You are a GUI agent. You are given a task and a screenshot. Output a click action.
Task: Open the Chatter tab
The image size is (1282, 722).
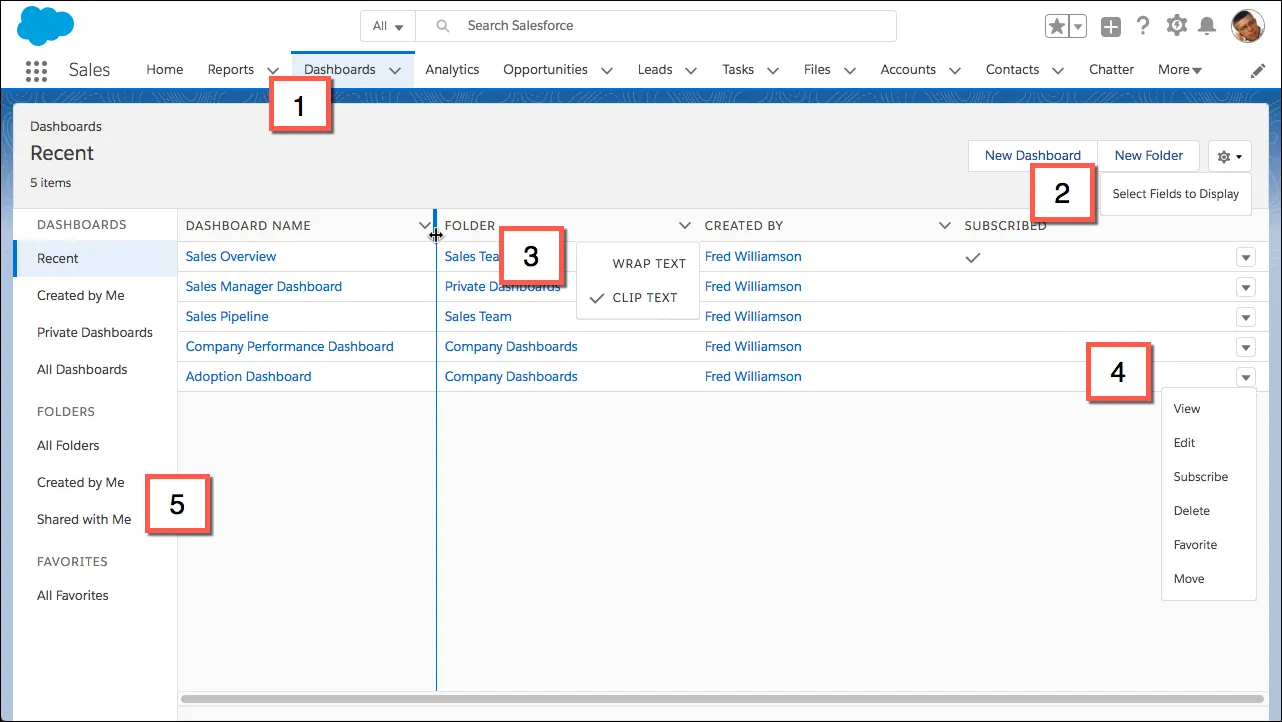click(x=1112, y=70)
